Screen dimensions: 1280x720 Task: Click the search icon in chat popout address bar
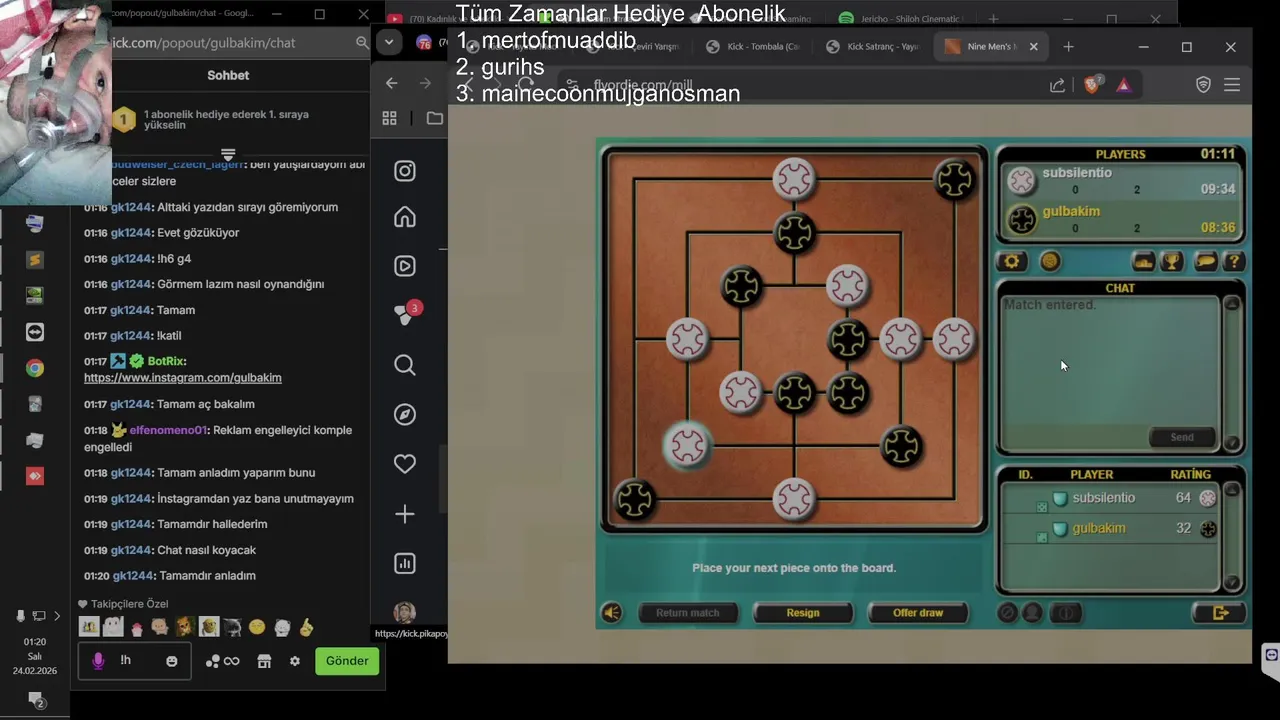[362, 43]
